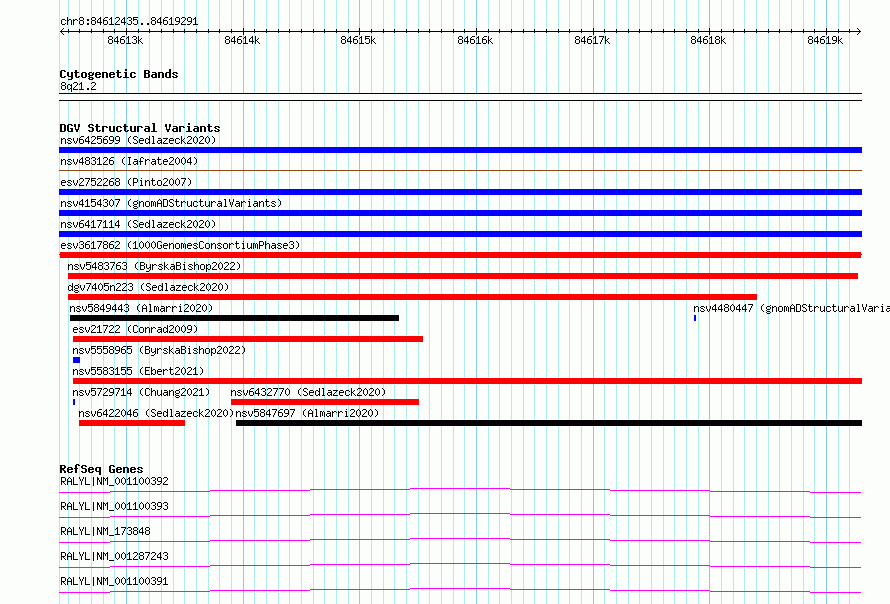Click the DGV Structural Variants track title
This screenshot has height=604, width=890.
point(140,128)
